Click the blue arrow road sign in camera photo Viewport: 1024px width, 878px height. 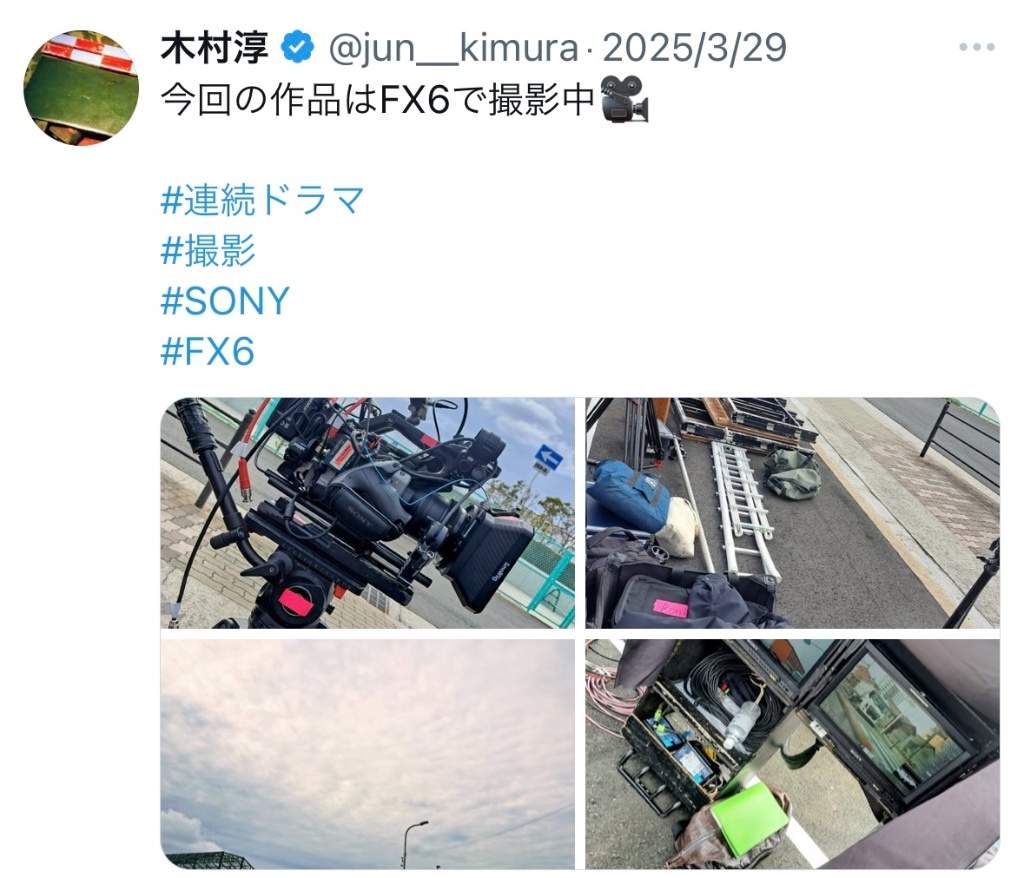[548, 457]
